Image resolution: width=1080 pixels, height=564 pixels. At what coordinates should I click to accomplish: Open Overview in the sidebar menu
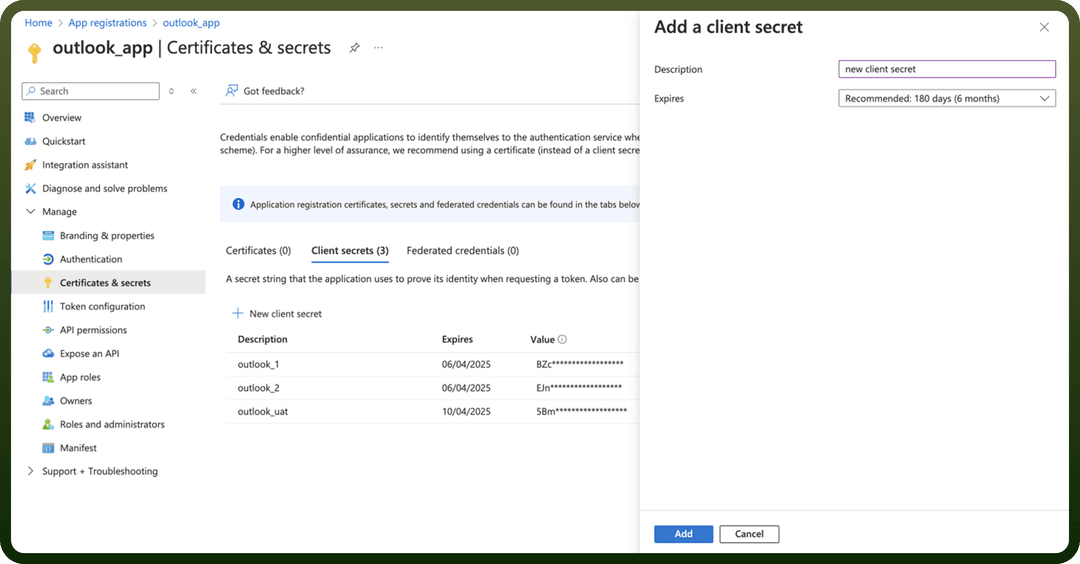pos(61,118)
